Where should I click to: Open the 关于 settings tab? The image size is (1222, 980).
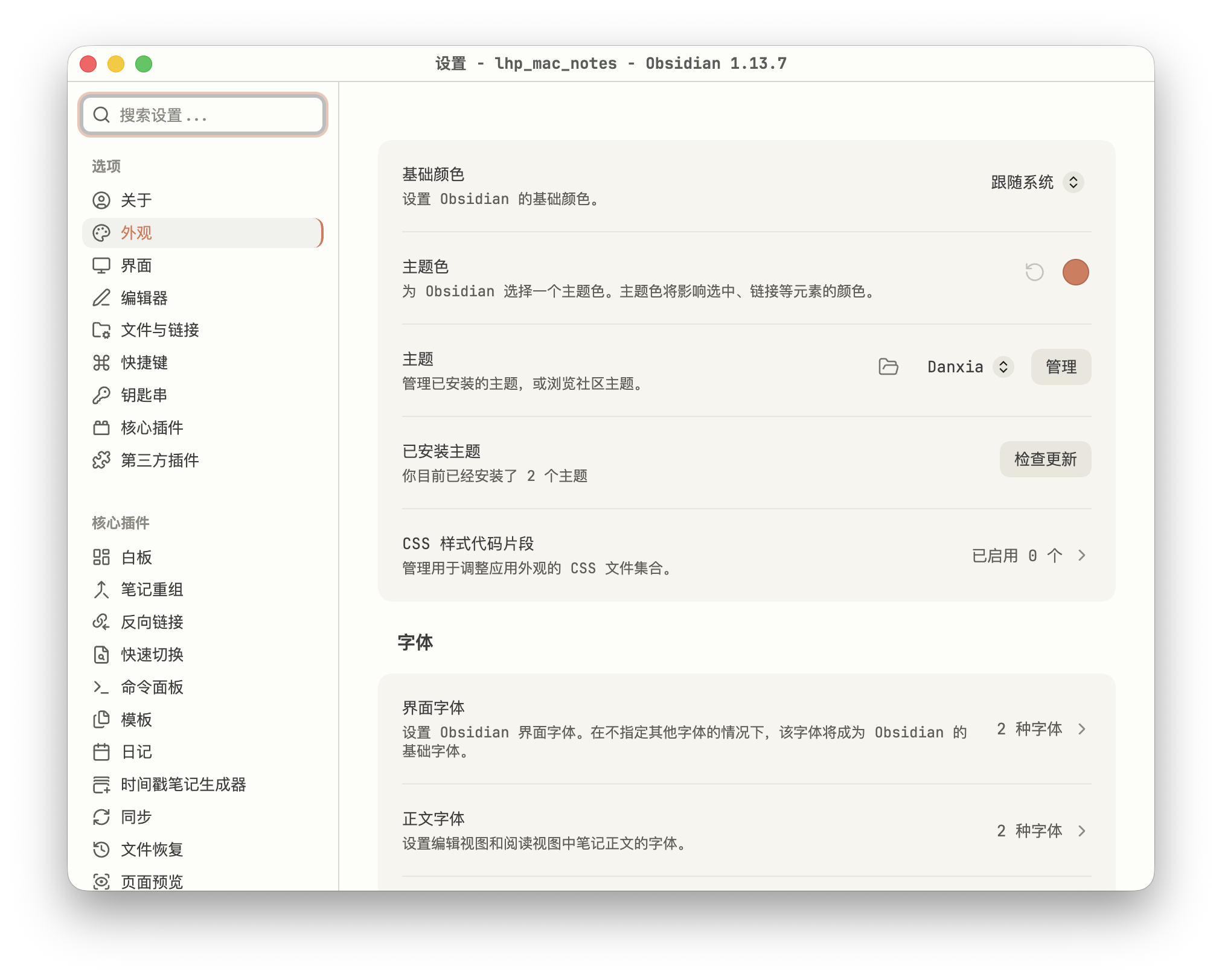click(x=203, y=200)
